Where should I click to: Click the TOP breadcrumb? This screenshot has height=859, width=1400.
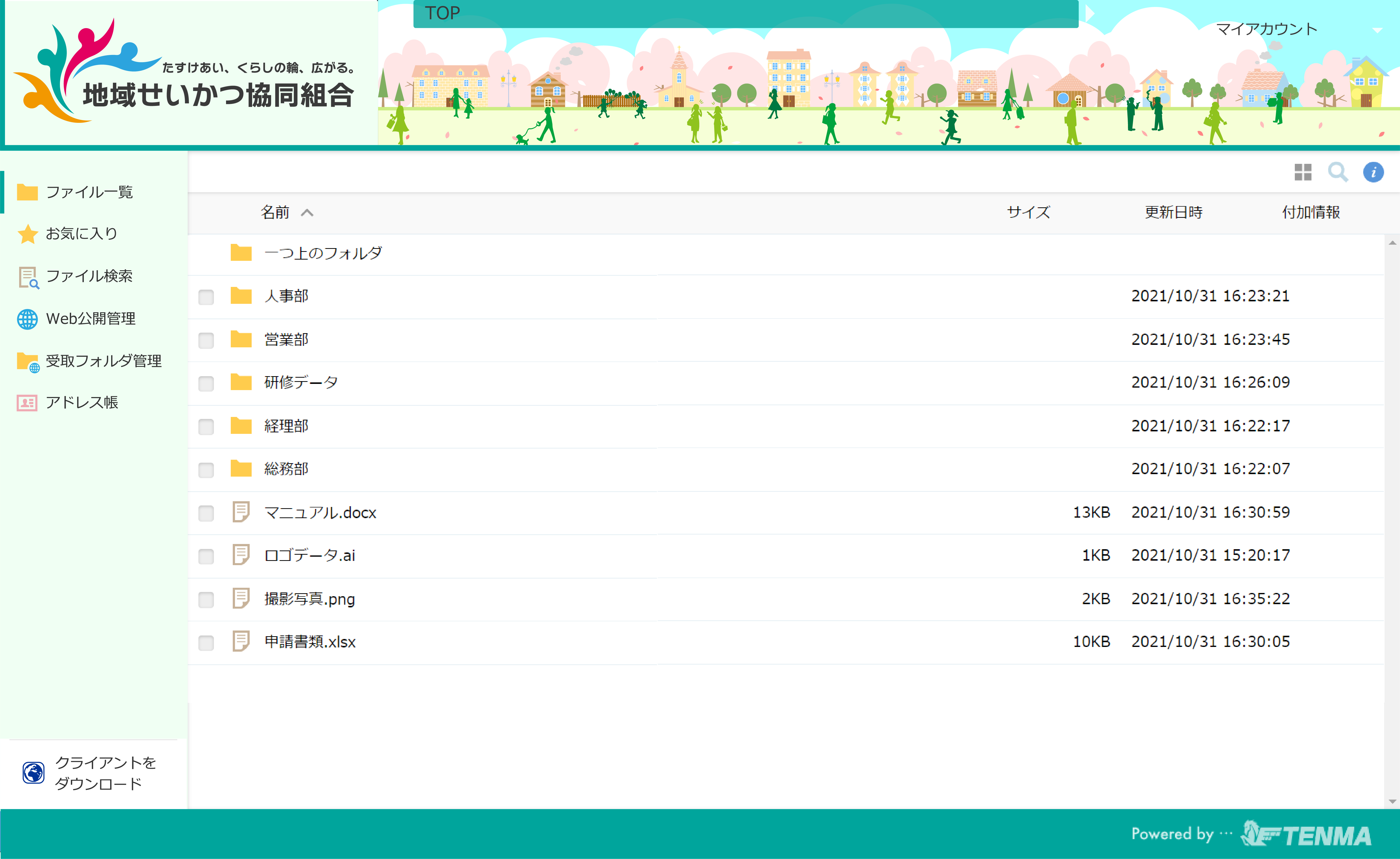pos(443,13)
